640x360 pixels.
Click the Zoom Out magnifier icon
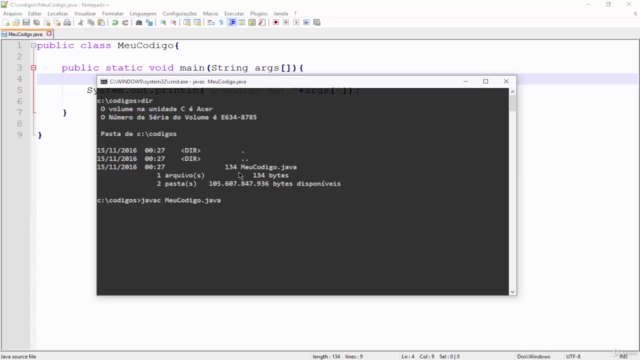(173, 22)
